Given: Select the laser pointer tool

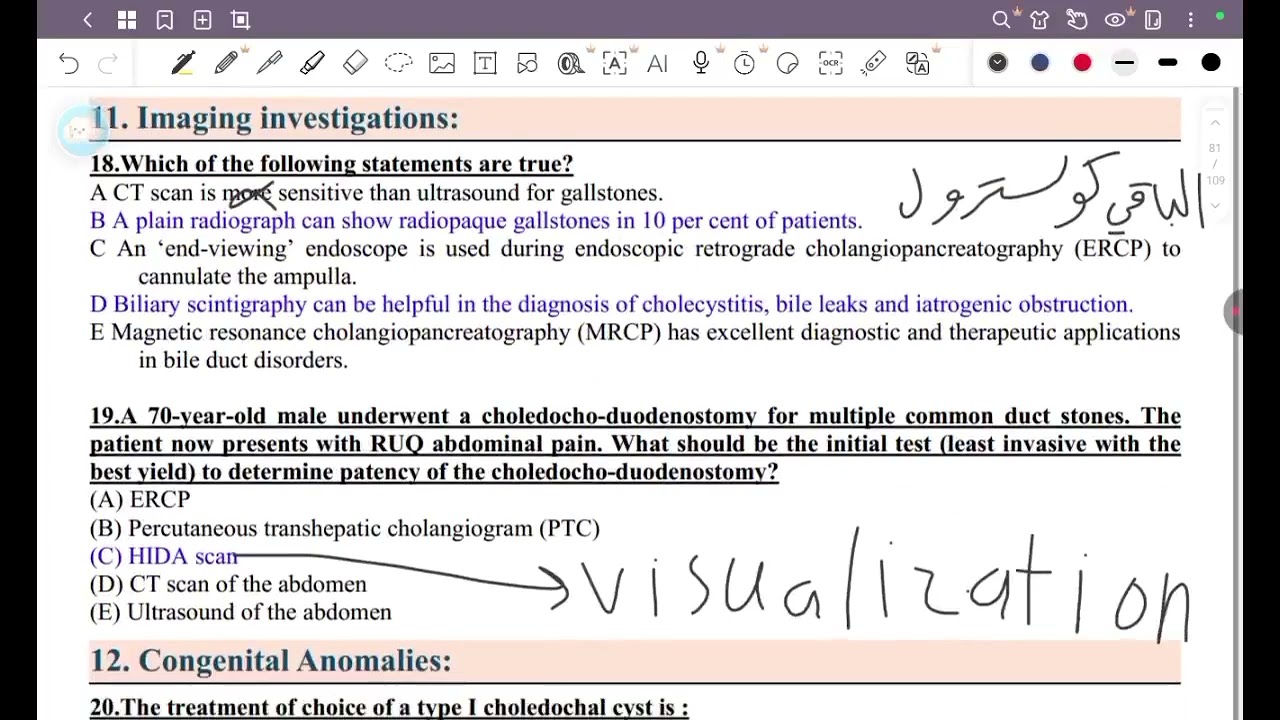Looking at the screenshot, I should tap(873, 64).
